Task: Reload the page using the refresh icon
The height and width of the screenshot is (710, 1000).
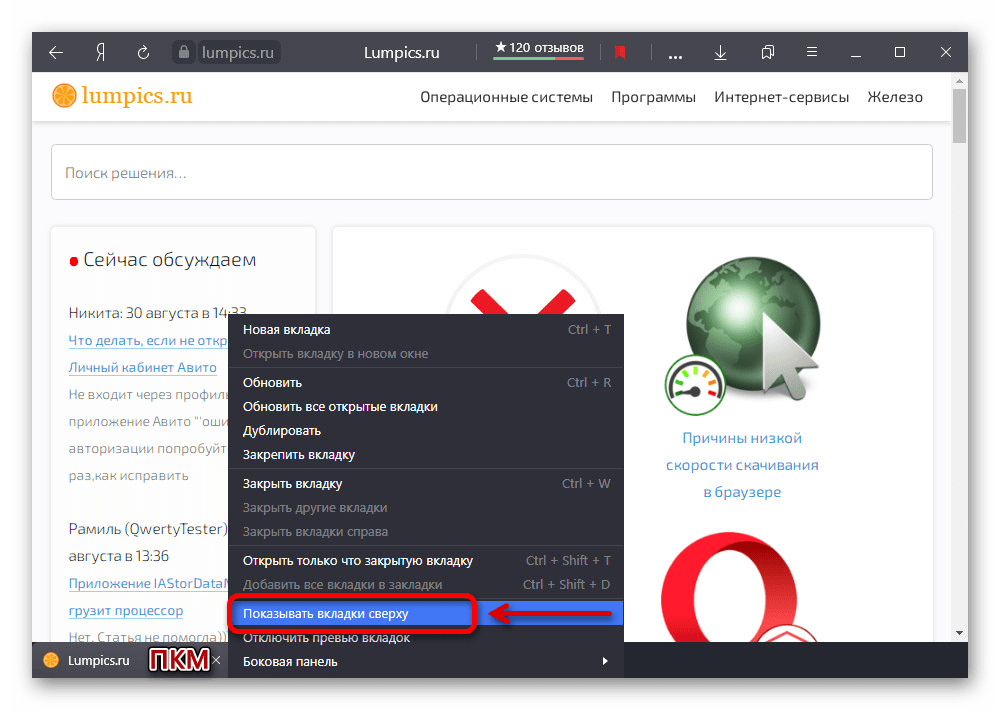Action: pyautogui.click(x=143, y=52)
